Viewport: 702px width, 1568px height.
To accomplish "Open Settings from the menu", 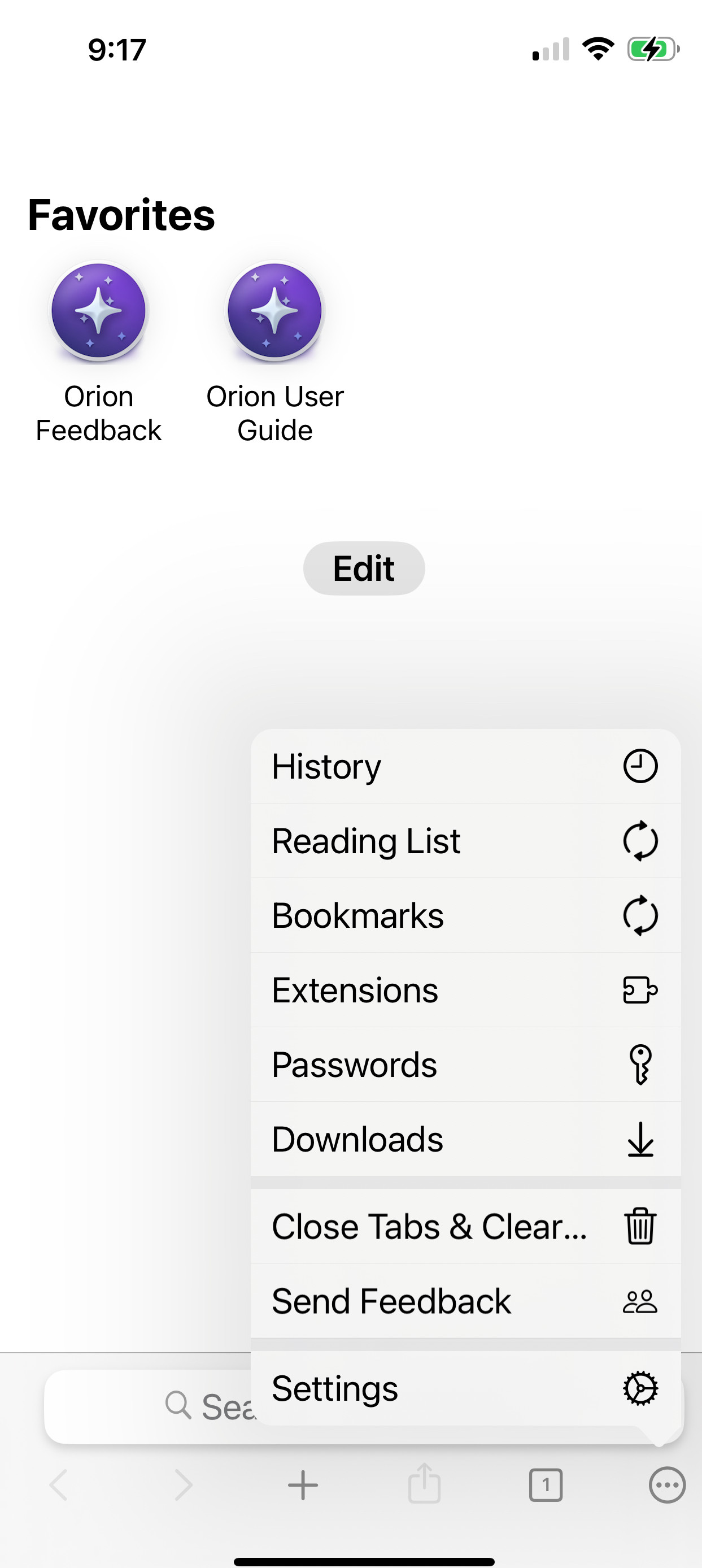I will (x=335, y=1388).
